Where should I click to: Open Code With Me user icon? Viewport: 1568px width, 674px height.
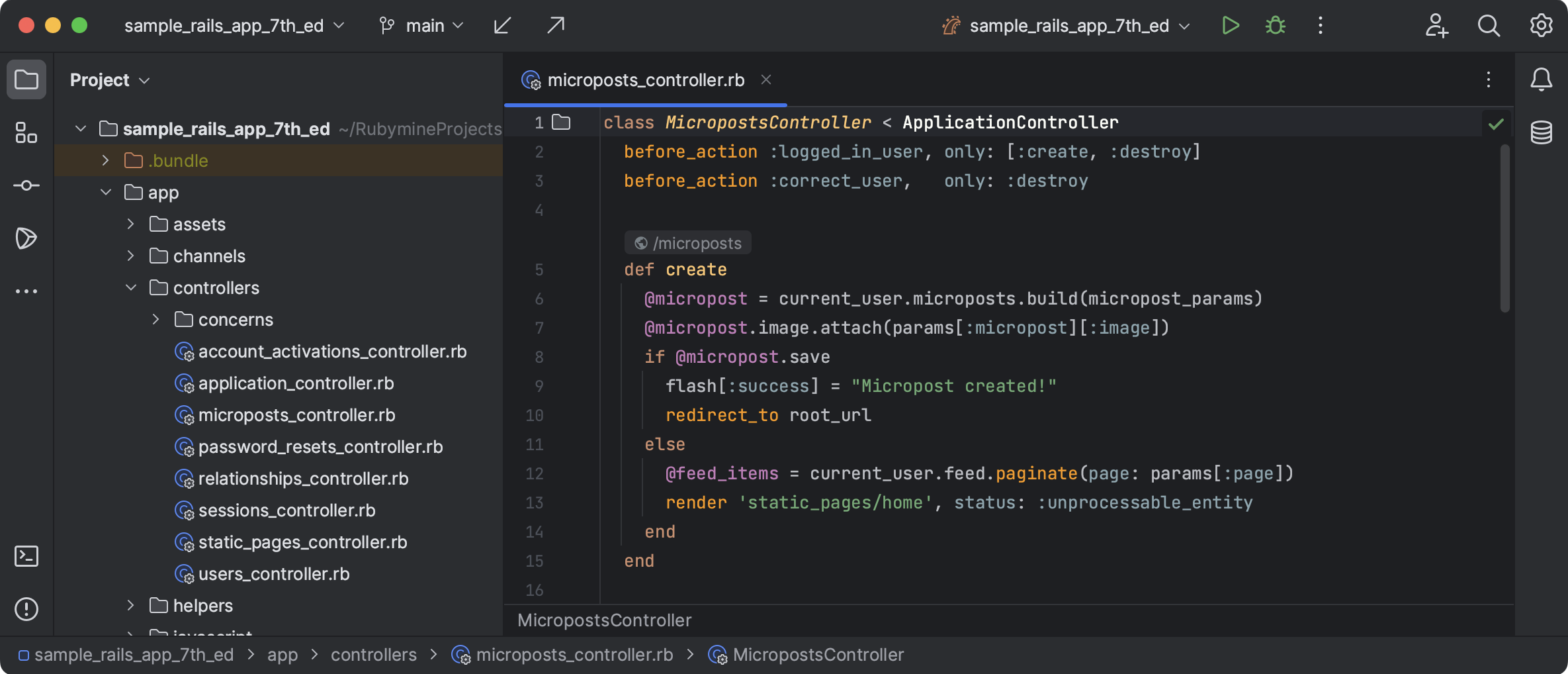[1436, 26]
